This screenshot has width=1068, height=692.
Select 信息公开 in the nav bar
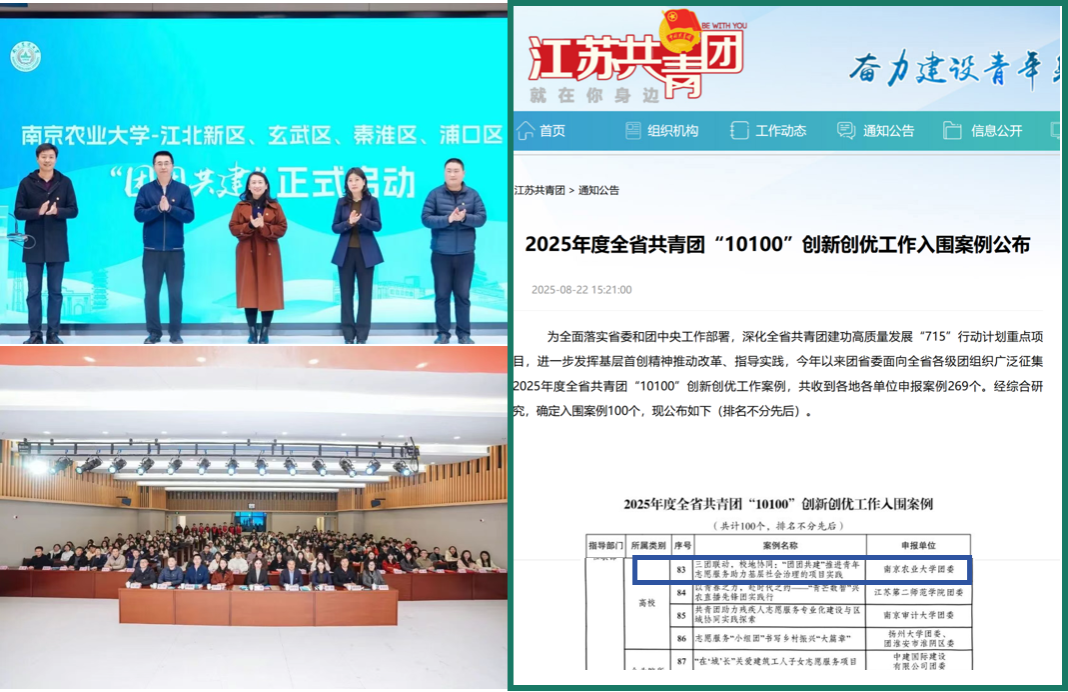997,131
